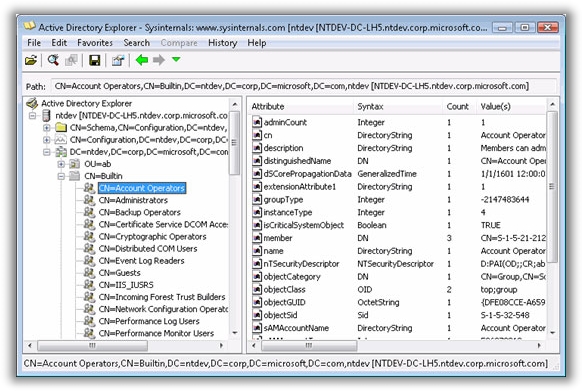
Task: Click the CN=Schema folder icon
Action: pos(61,127)
